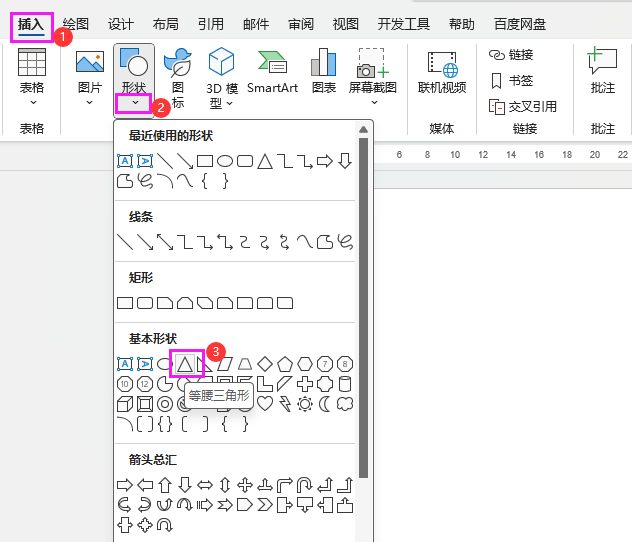Expand the 屏幕截图 dropdown arrow
The width and height of the screenshot is (632, 542).
tap(374, 103)
